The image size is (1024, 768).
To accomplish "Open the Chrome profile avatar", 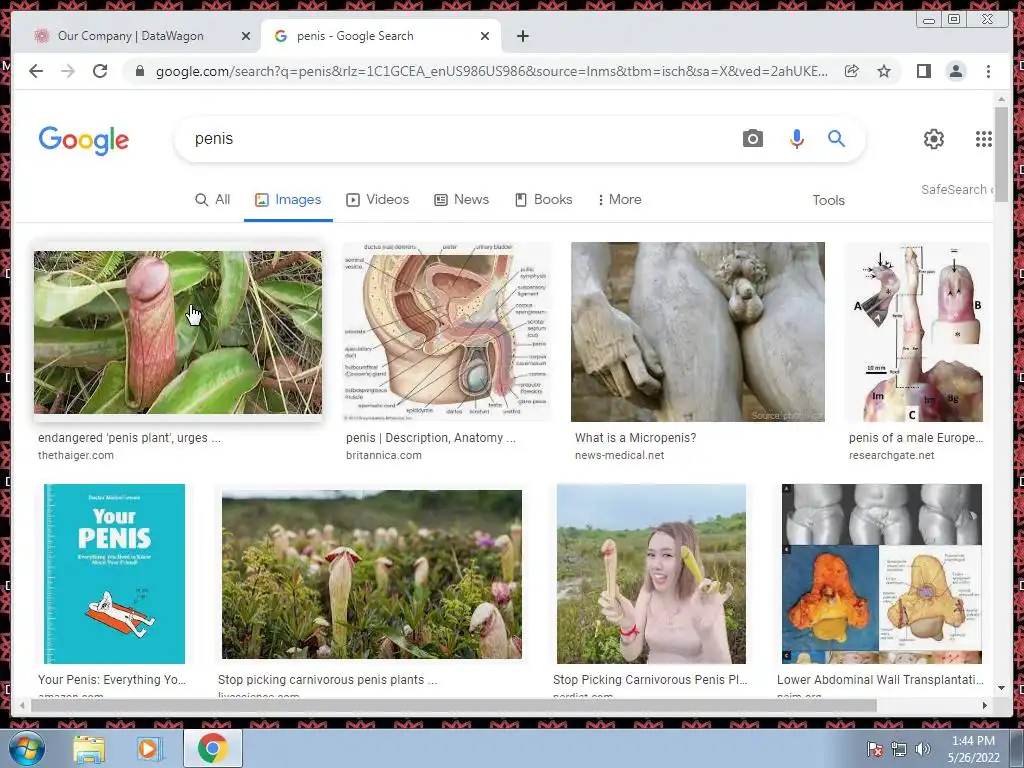I will (x=956, y=71).
